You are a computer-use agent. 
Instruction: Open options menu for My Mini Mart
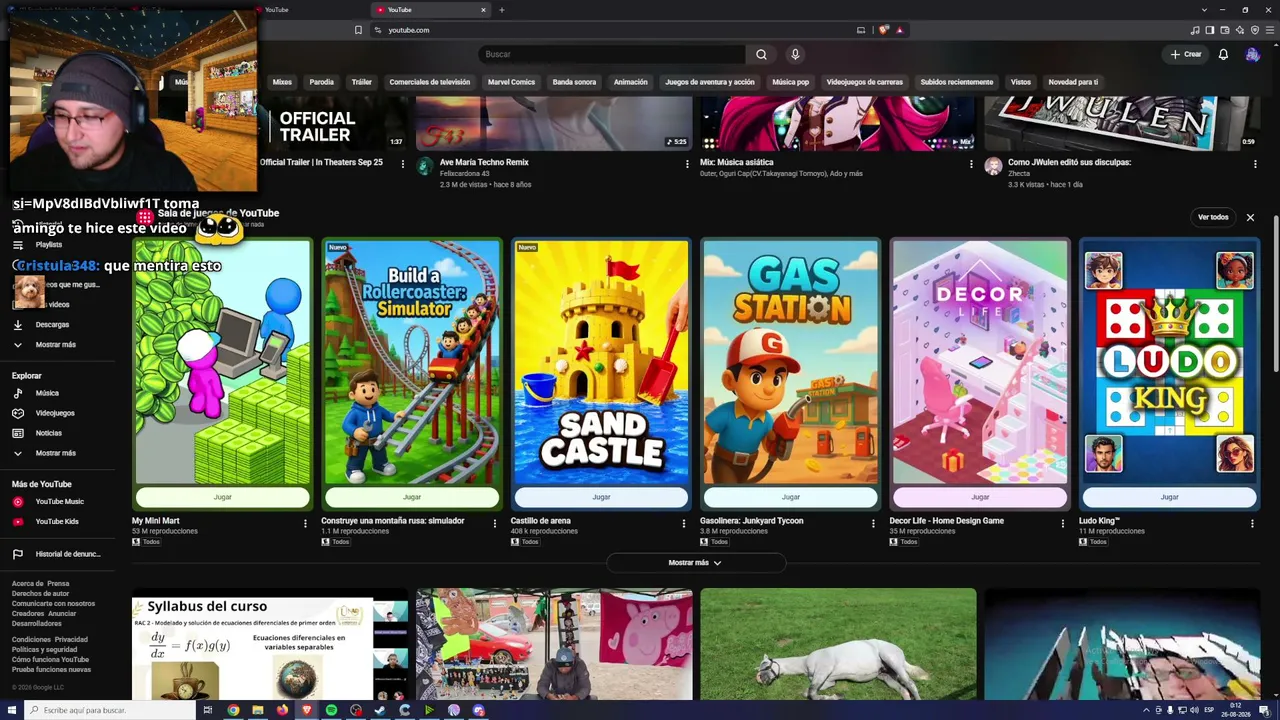pos(305,523)
